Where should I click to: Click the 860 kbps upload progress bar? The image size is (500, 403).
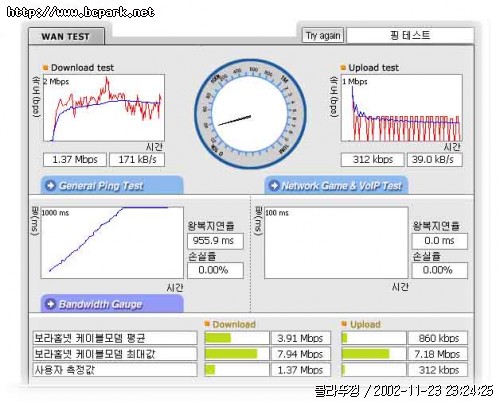[x=374, y=338]
